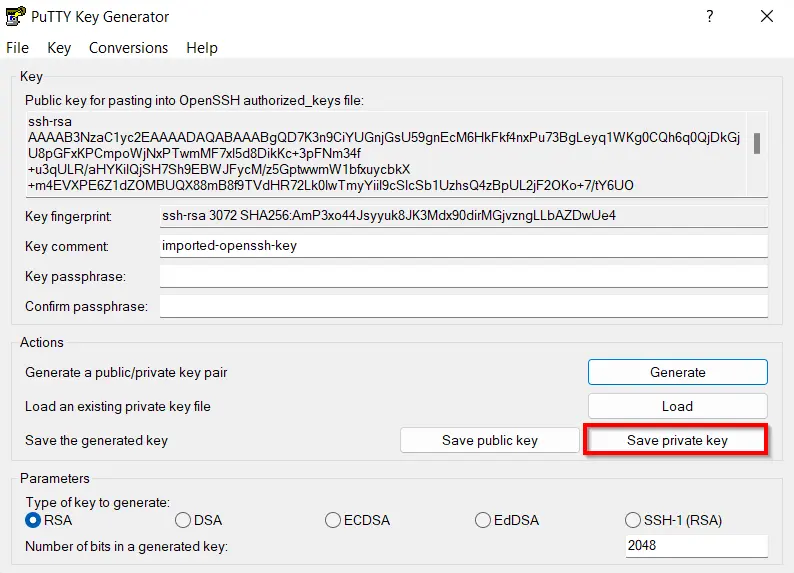The height and width of the screenshot is (573, 794).
Task: Click the Key passphrase field
Action: point(464,276)
